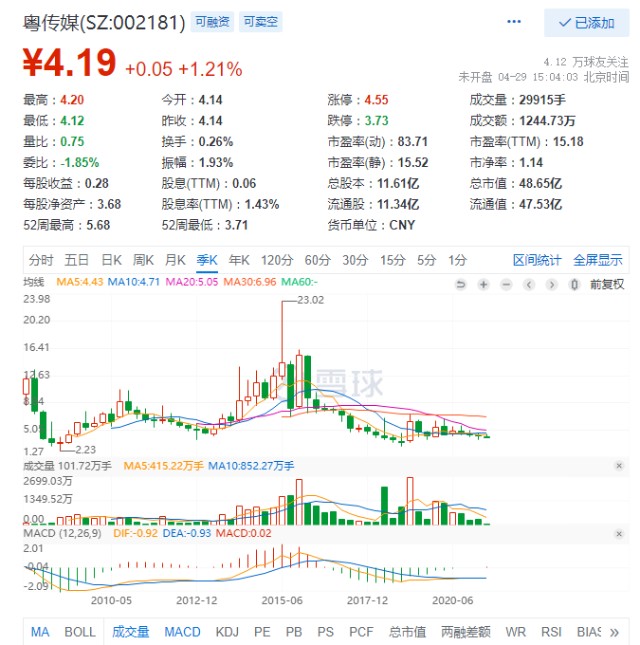640x645 pixels.
Task: Toggle the PE indicator
Action: [262, 632]
